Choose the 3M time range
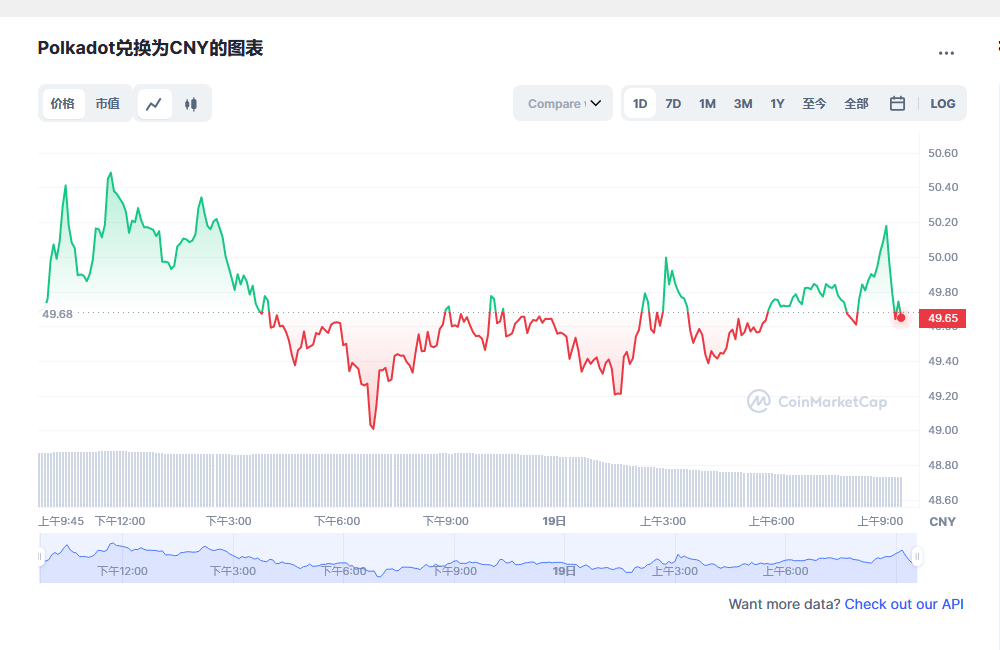 click(743, 103)
